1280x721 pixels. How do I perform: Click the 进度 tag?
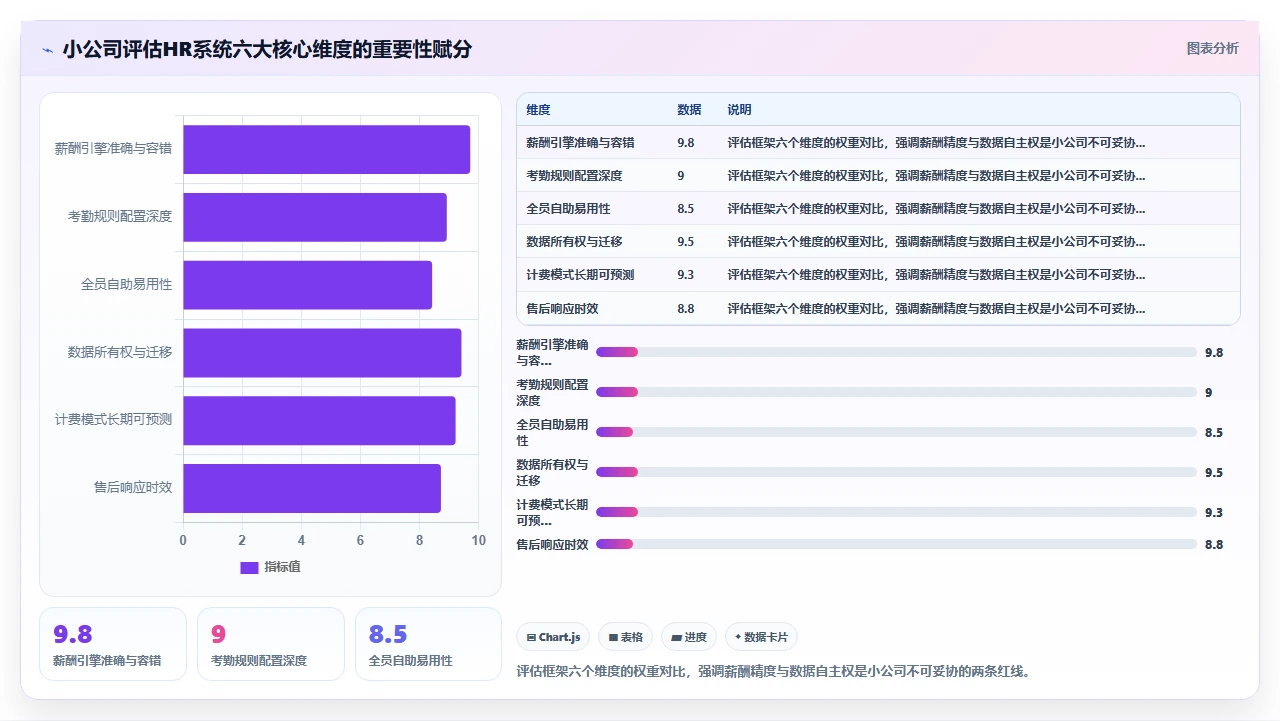[x=689, y=637]
